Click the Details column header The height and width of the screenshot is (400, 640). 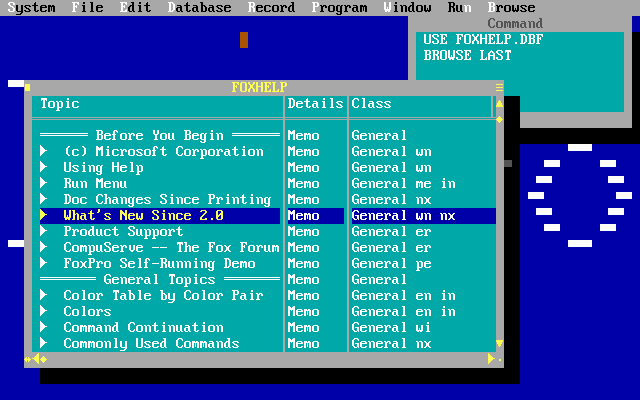(x=315, y=104)
